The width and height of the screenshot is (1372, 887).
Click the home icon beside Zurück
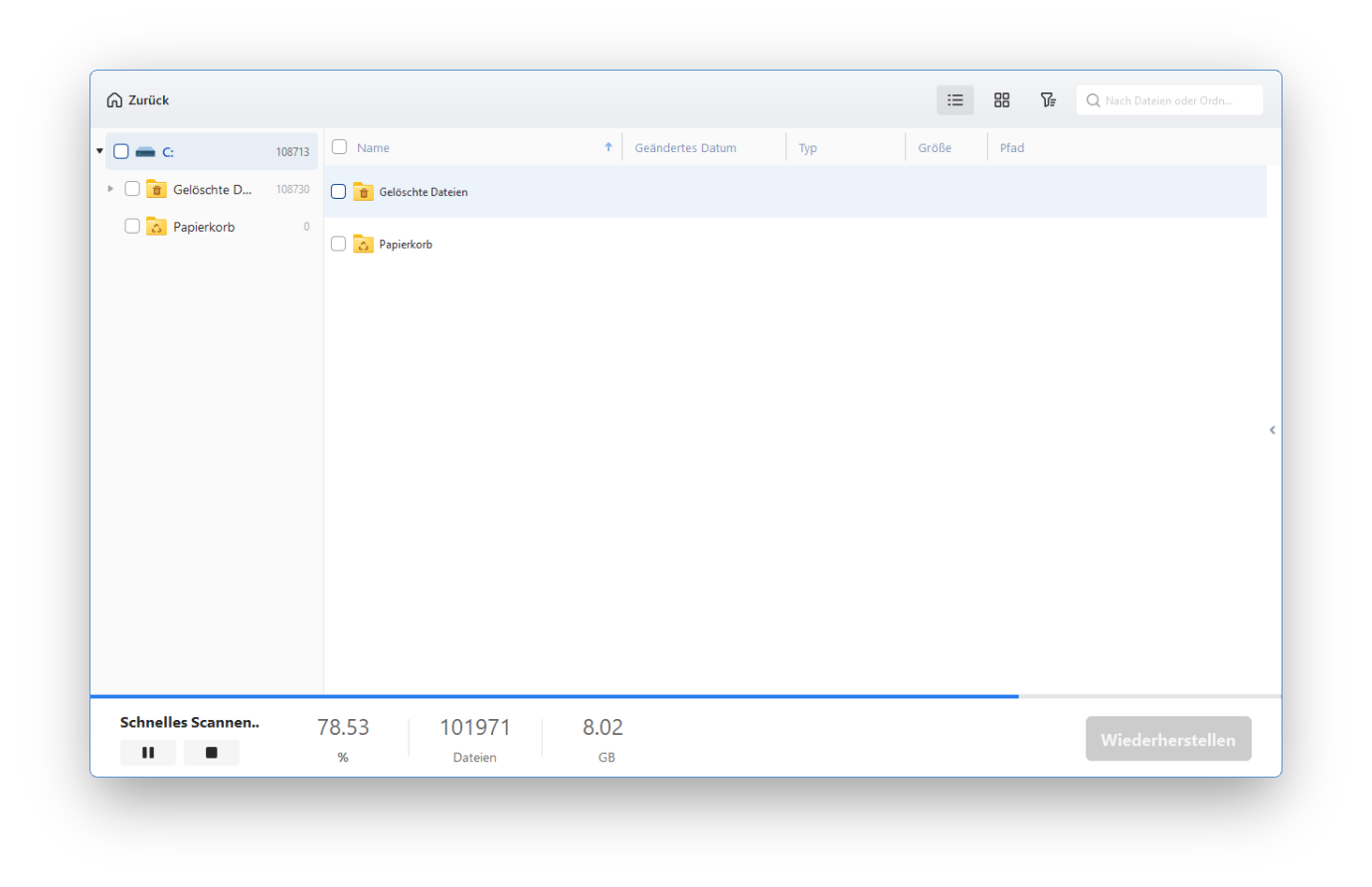coord(114,100)
